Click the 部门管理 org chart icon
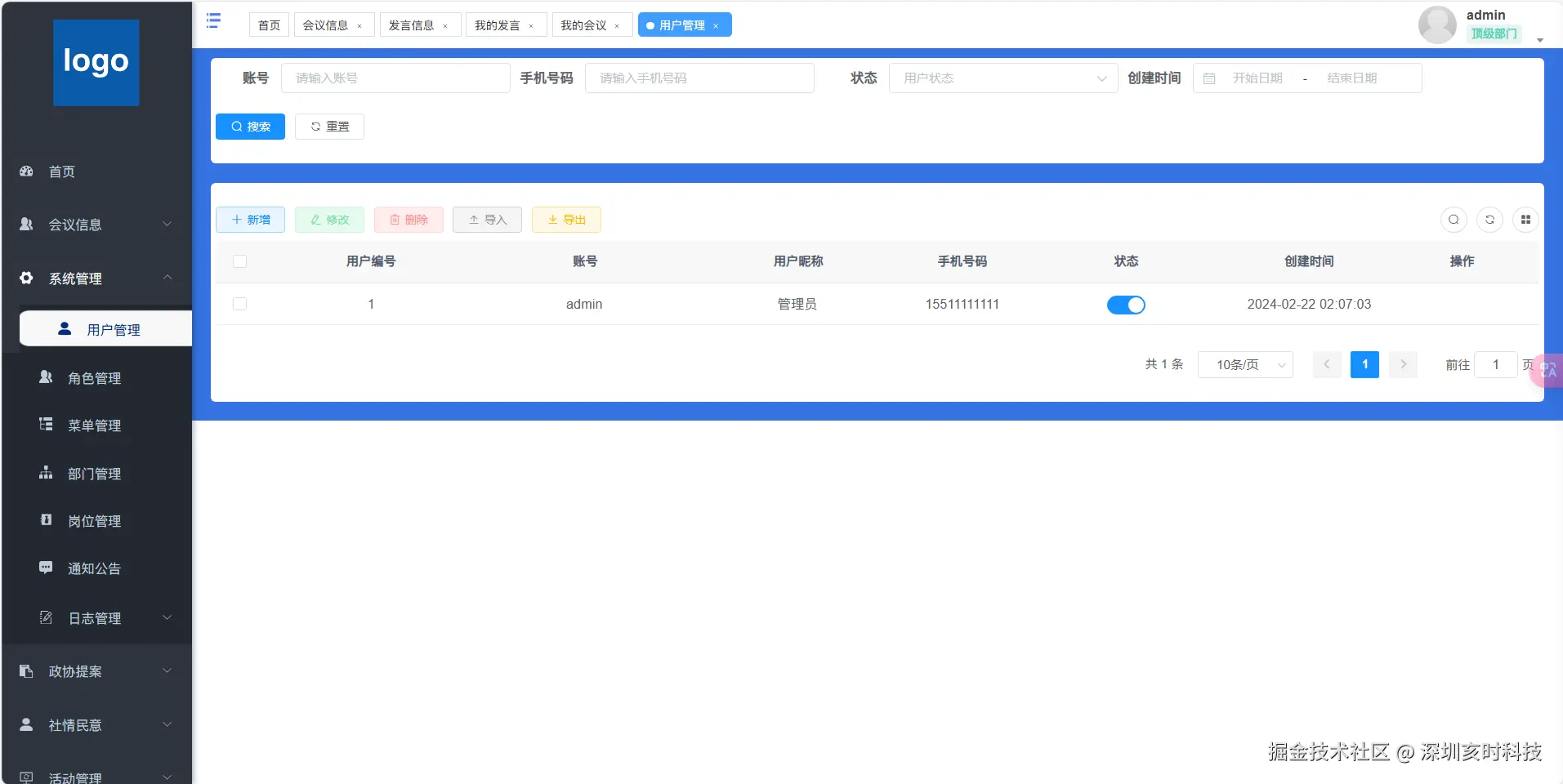The width and height of the screenshot is (1563, 784). [x=46, y=473]
